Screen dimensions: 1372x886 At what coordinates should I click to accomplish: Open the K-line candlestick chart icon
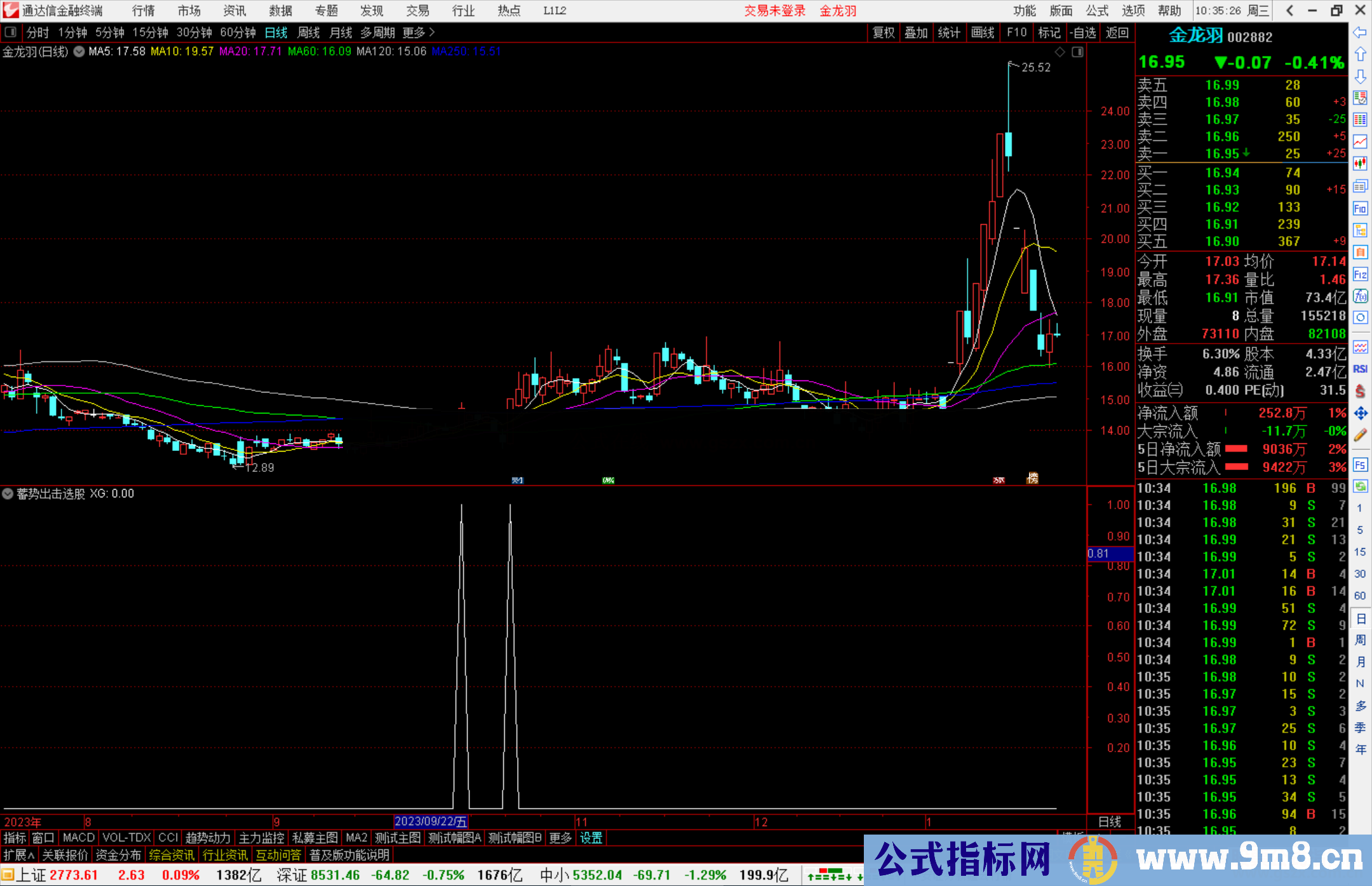pos(1360,164)
